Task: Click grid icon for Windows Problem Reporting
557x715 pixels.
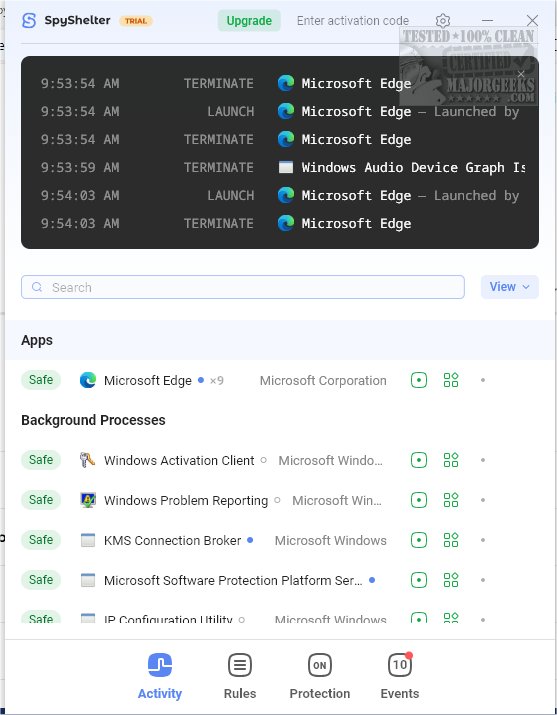Action: [451, 500]
